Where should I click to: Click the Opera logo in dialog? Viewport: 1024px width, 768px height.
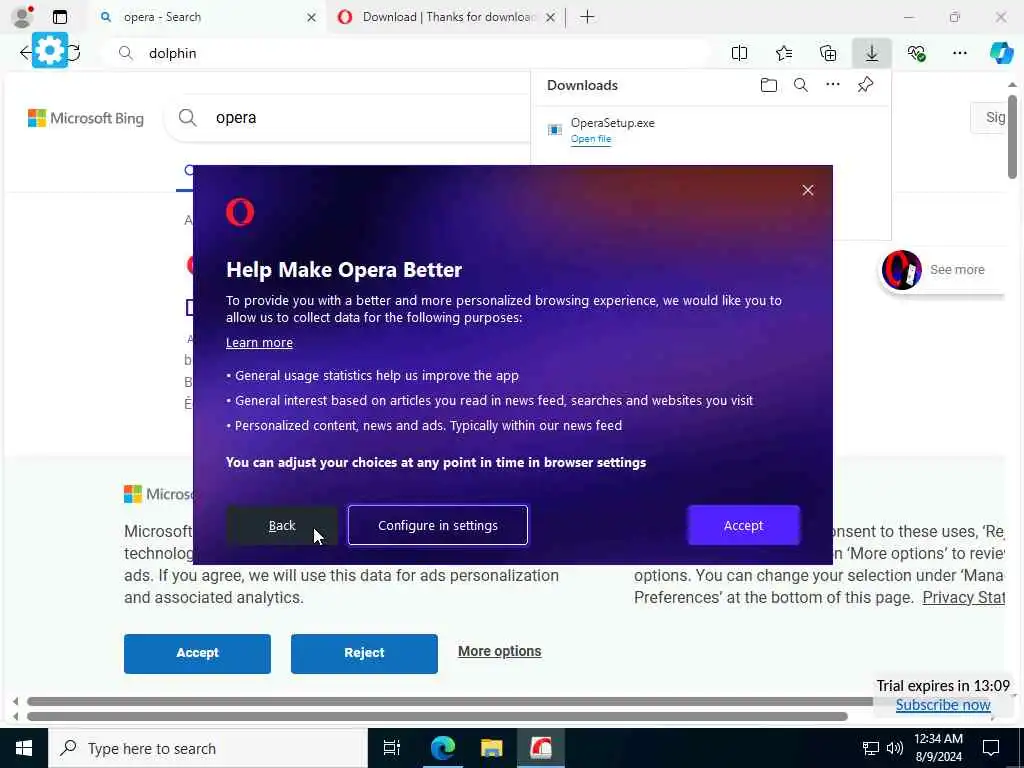pos(240,212)
